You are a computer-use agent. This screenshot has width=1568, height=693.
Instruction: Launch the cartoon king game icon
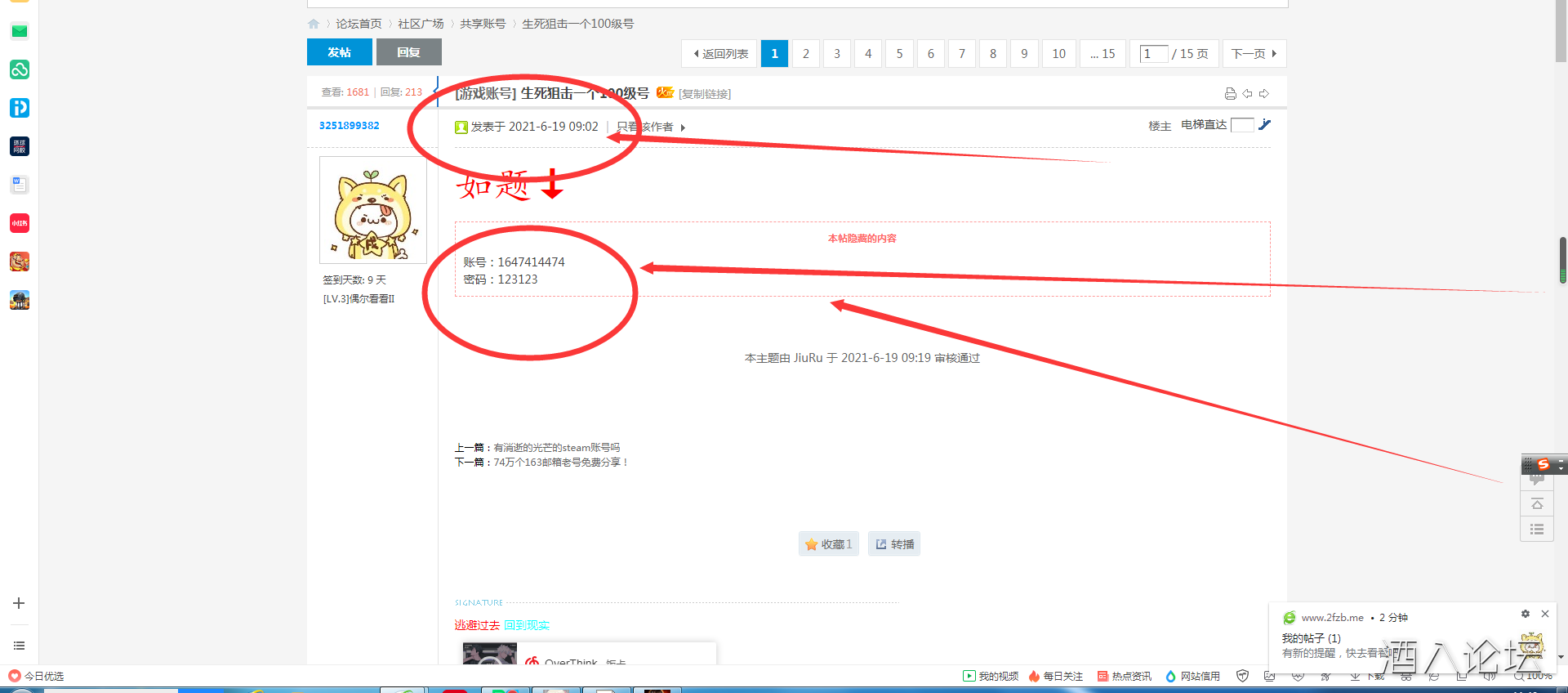tap(20, 262)
